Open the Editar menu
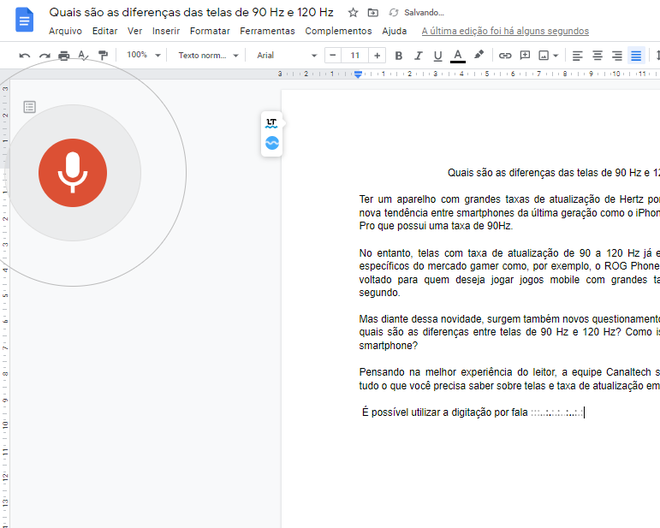 click(105, 31)
